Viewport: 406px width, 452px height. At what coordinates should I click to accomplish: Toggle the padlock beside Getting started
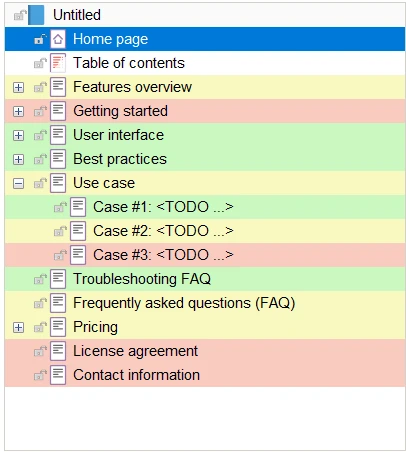click(40, 111)
